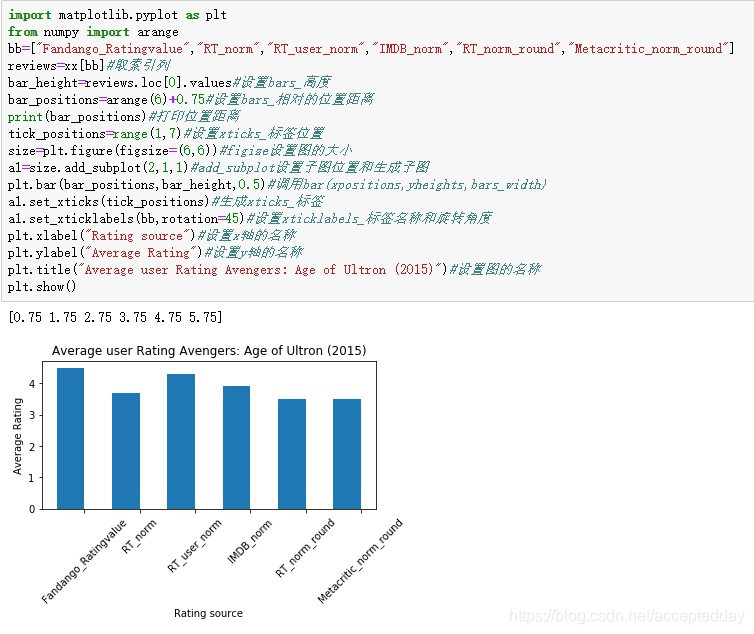This screenshot has height=634, width=754.
Task: Click the chart title 'Average user Rating Avengers'
Action: (x=209, y=350)
